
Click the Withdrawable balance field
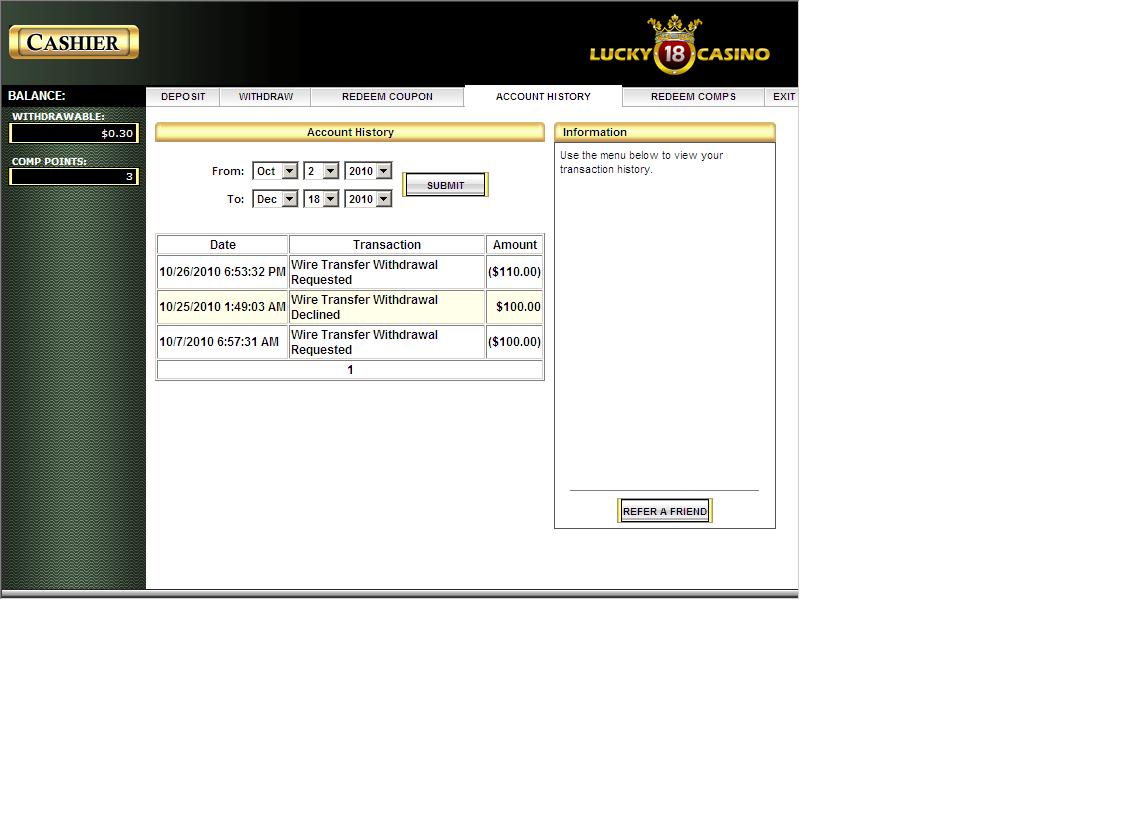tap(74, 134)
